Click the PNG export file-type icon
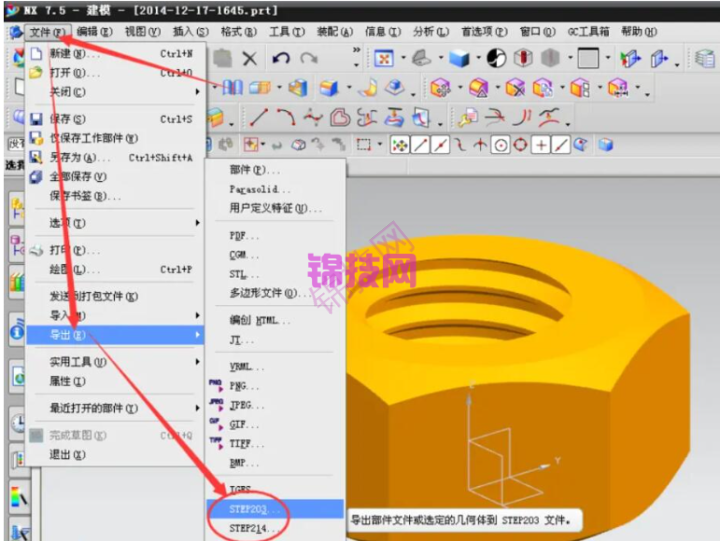This screenshot has height=541, width=720. 215,385
